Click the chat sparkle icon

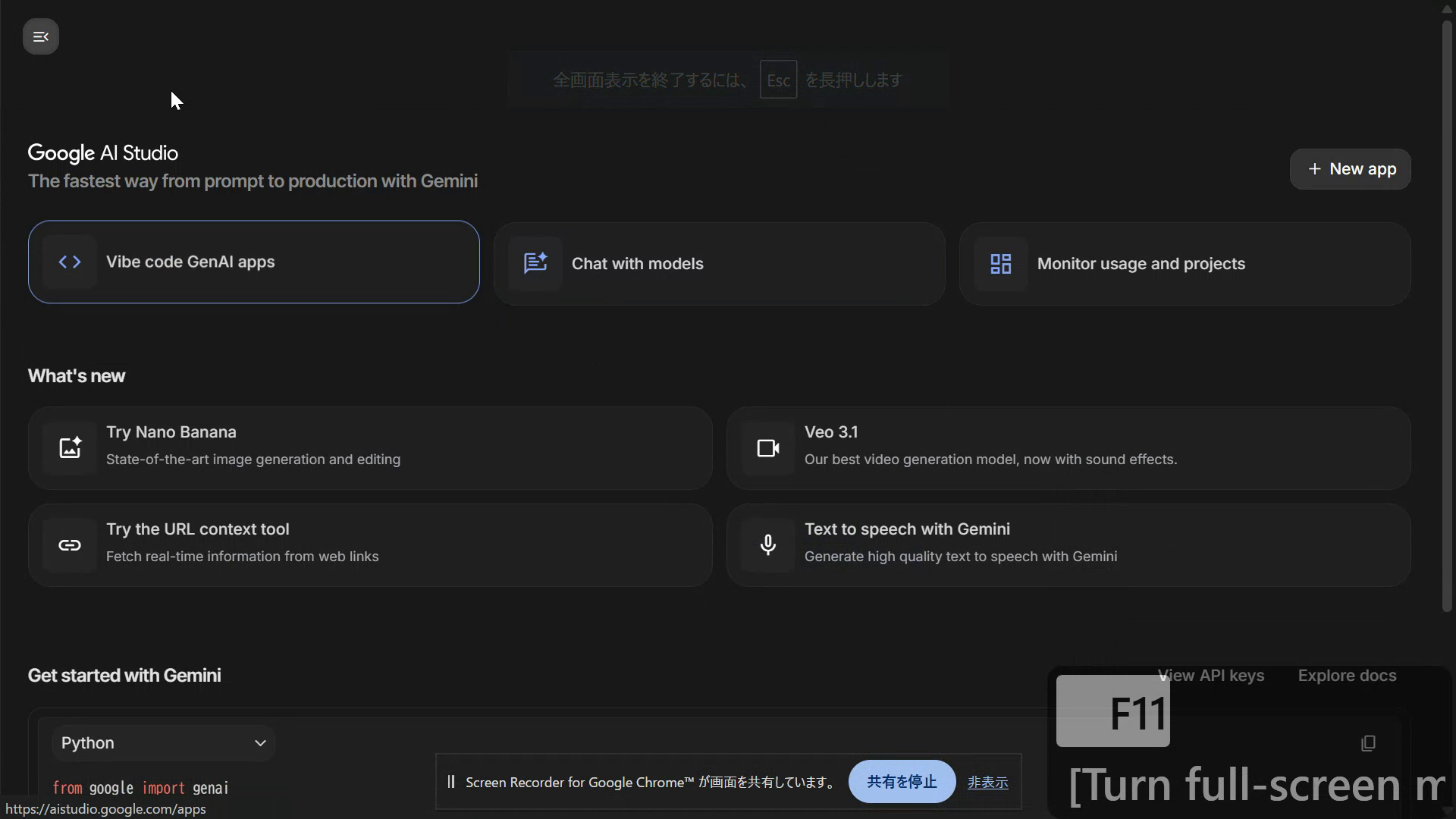click(x=535, y=263)
